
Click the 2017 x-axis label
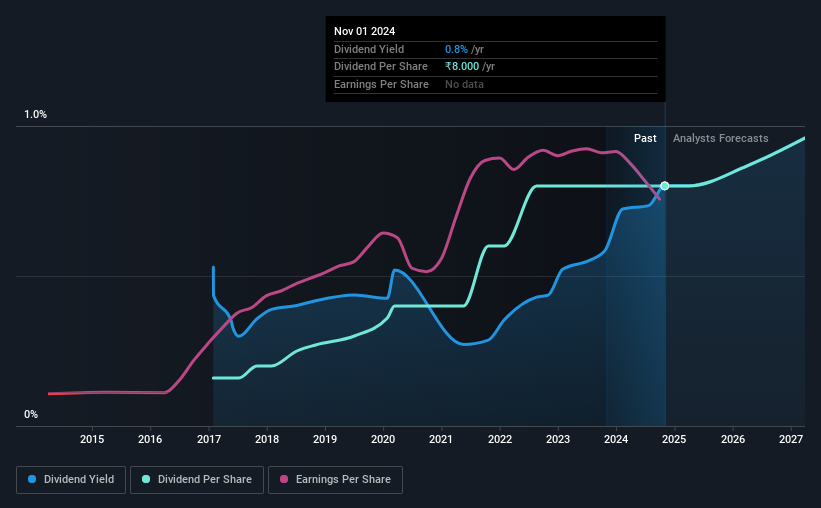coord(209,439)
